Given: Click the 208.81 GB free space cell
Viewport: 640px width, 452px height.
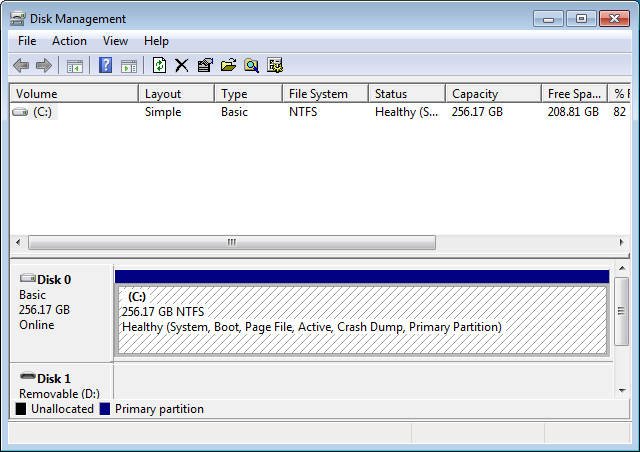Looking at the screenshot, I should pos(573,112).
